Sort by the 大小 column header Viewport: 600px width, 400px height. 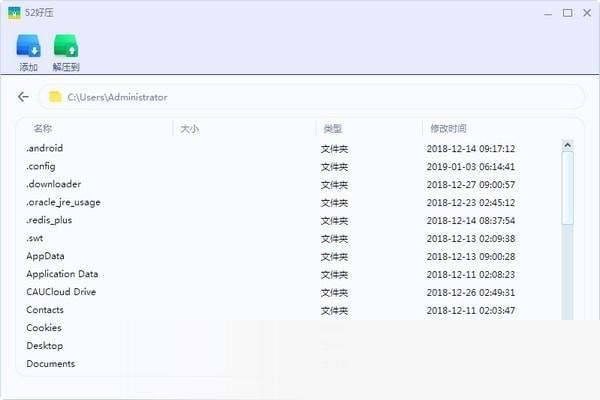click(x=189, y=129)
